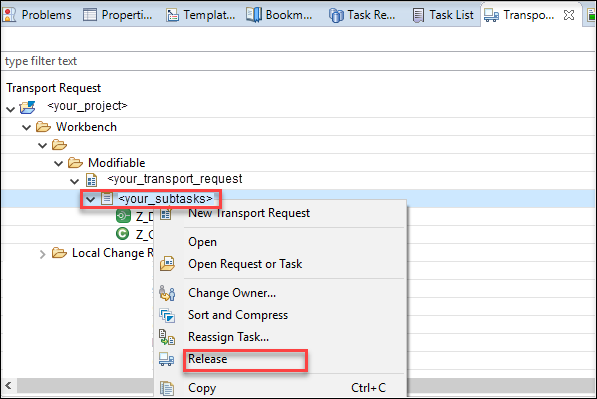Switch to the Problems tab
Image resolution: width=597 pixels, height=399 pixels.
tap(37, 15)
